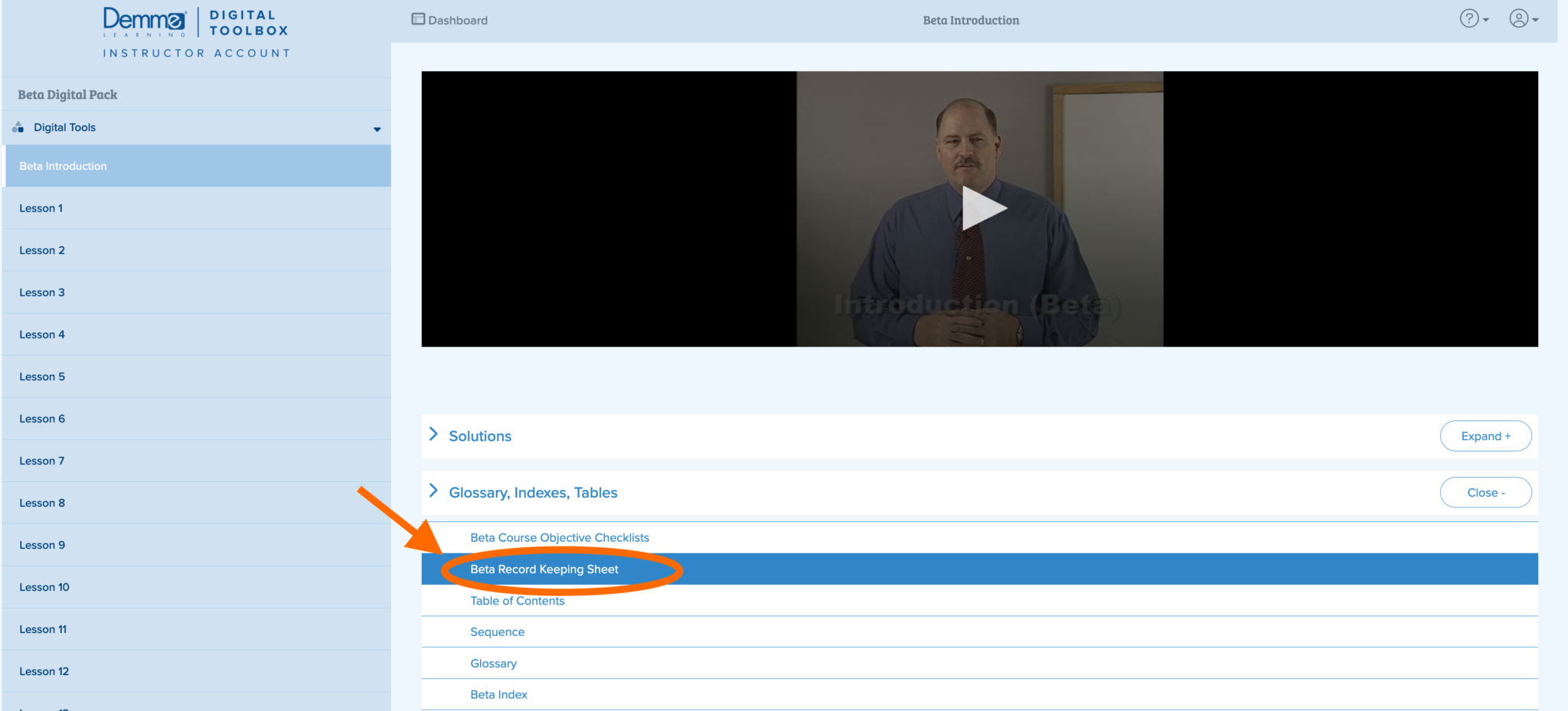Click the help question mark icon
Screen dimensions: 1568x711
[1470, 18]
